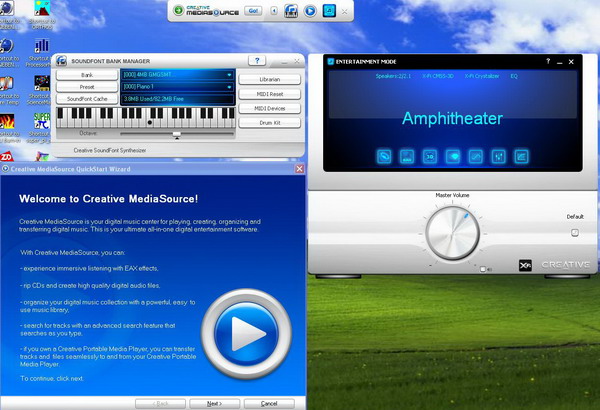Click the Creative SoundFont Synthesizer label

[110, 150]
